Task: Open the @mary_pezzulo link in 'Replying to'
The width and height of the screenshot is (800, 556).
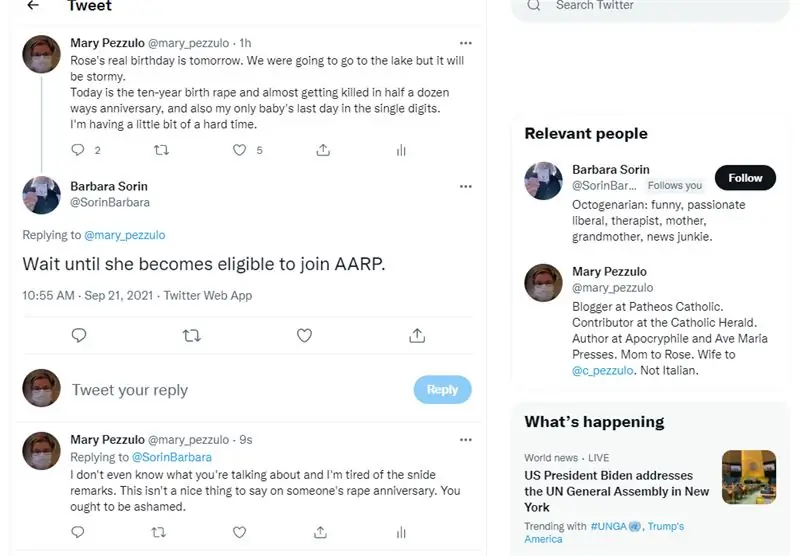Action: pyautogui.click(x=125, y=236)
